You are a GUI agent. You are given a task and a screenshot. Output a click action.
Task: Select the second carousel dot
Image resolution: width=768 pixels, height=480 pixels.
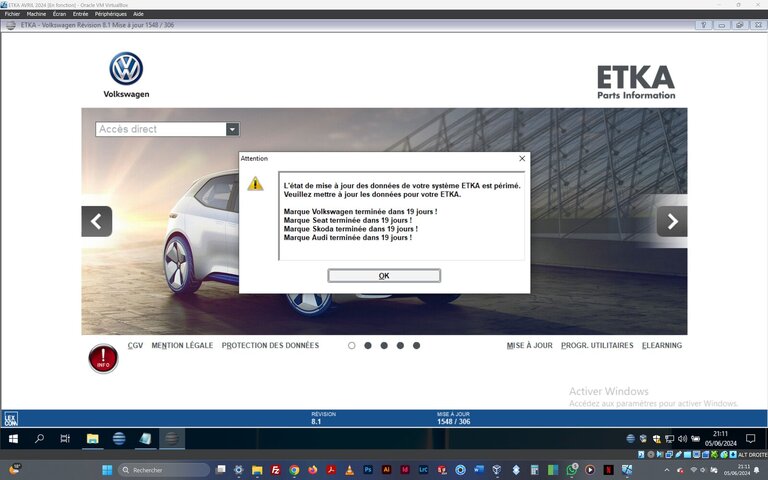(x=368, y=346)
